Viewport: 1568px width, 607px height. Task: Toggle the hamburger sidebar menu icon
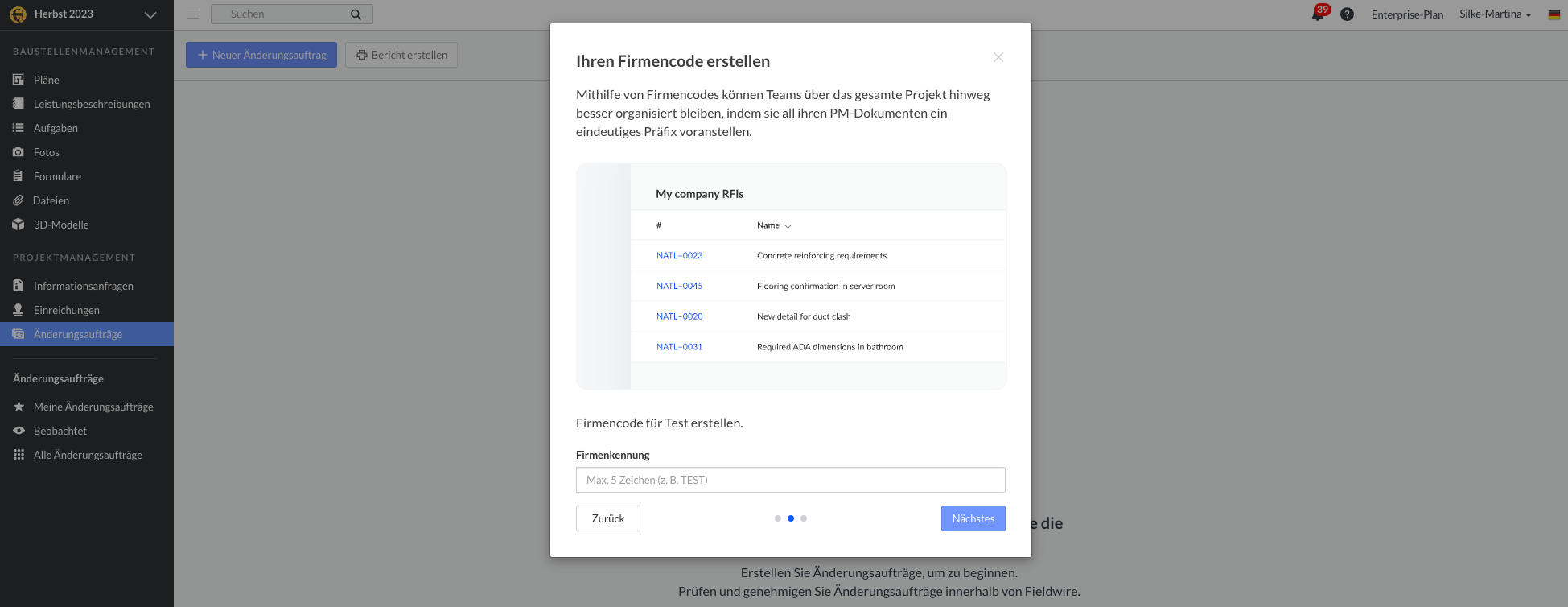192,14
